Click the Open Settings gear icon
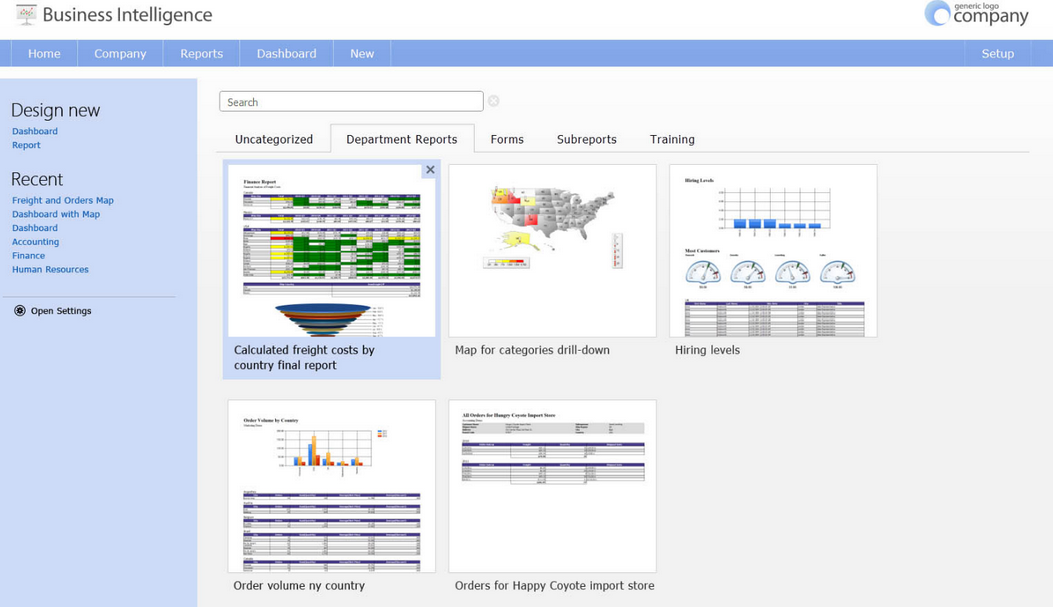 pyautogui.click(x=20, y=311)
